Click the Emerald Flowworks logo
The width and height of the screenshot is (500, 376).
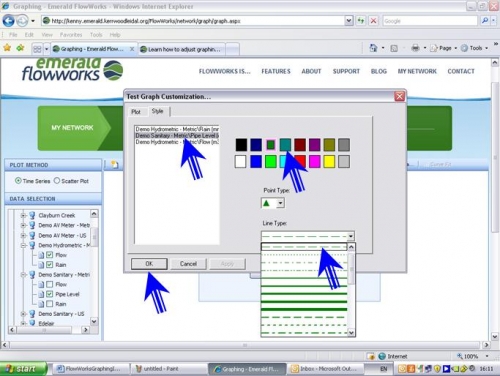point(73,70)
